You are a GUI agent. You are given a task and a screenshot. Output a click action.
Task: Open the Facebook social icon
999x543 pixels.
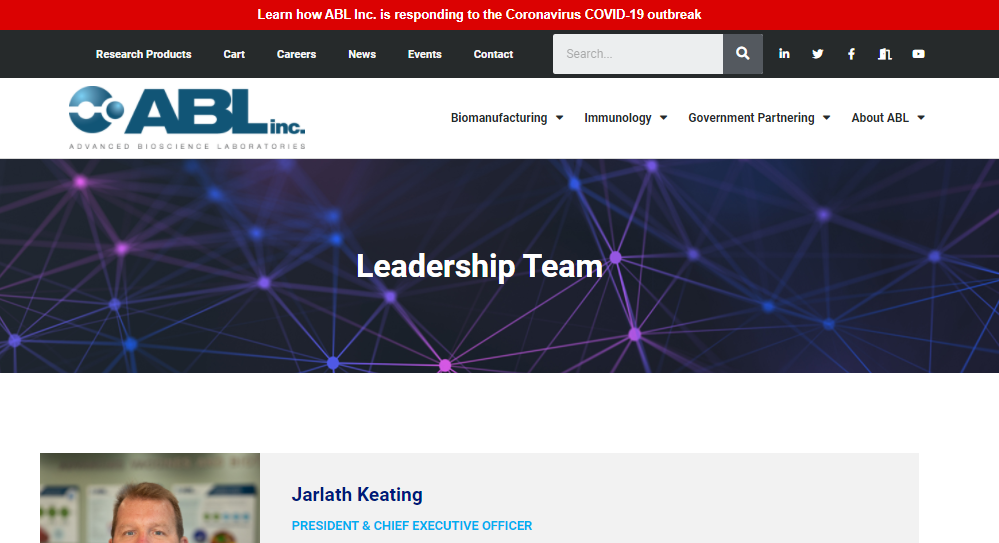[851, 54]
